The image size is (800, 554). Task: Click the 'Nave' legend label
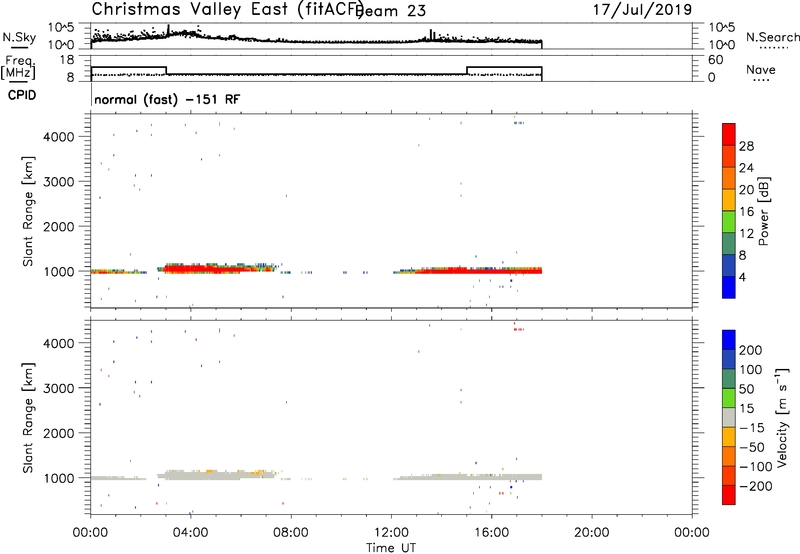coord(761,70)
